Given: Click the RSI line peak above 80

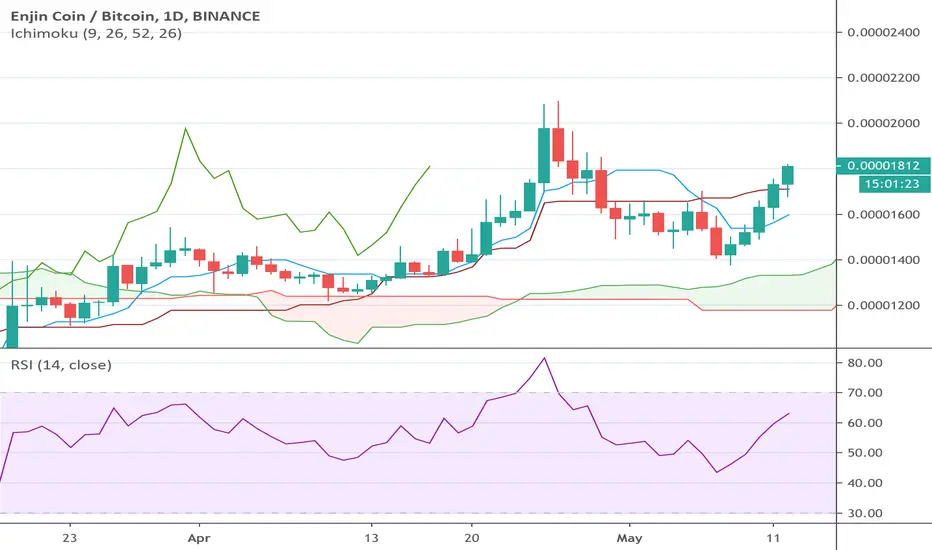Looking at the screenshot, I should [544, 359].
